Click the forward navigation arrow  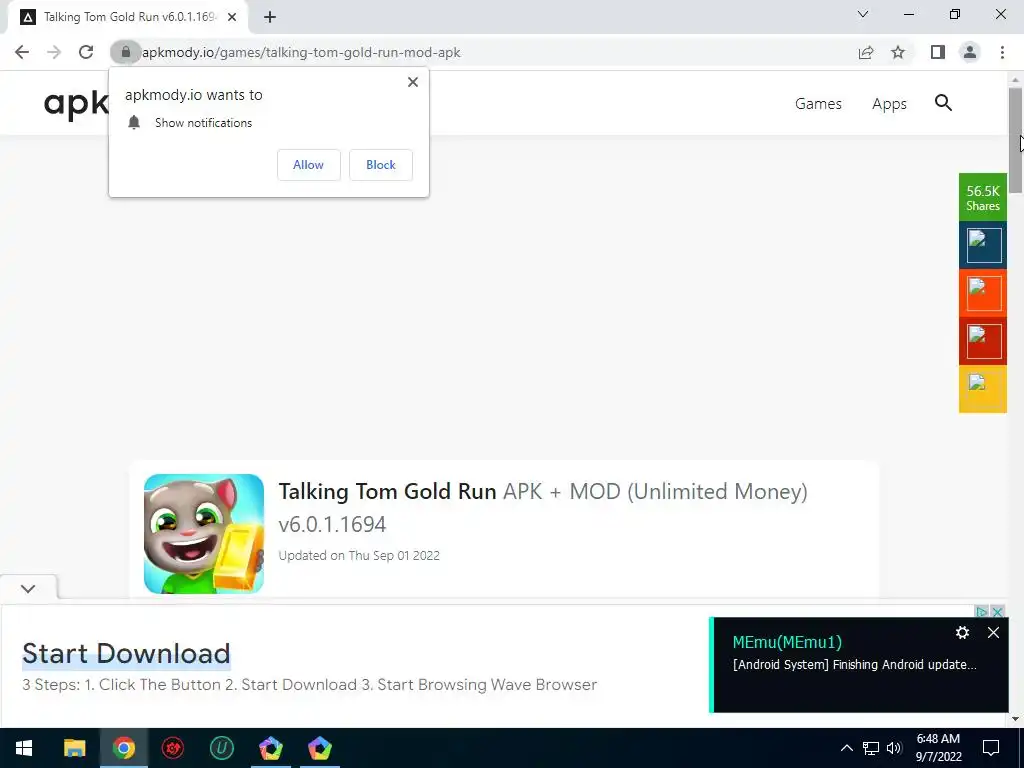click(54, 52)
